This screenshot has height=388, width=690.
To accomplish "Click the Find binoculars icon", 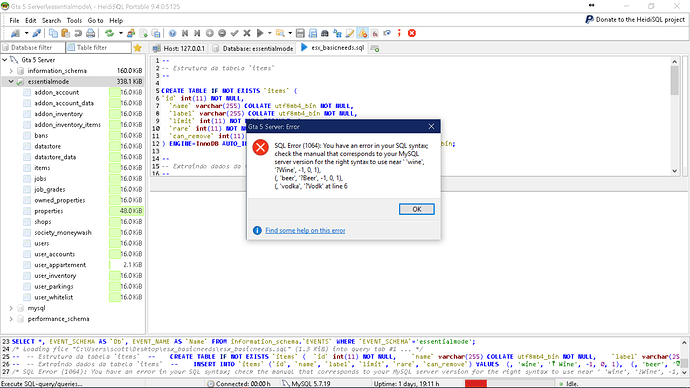I will [x=325, y=33].
